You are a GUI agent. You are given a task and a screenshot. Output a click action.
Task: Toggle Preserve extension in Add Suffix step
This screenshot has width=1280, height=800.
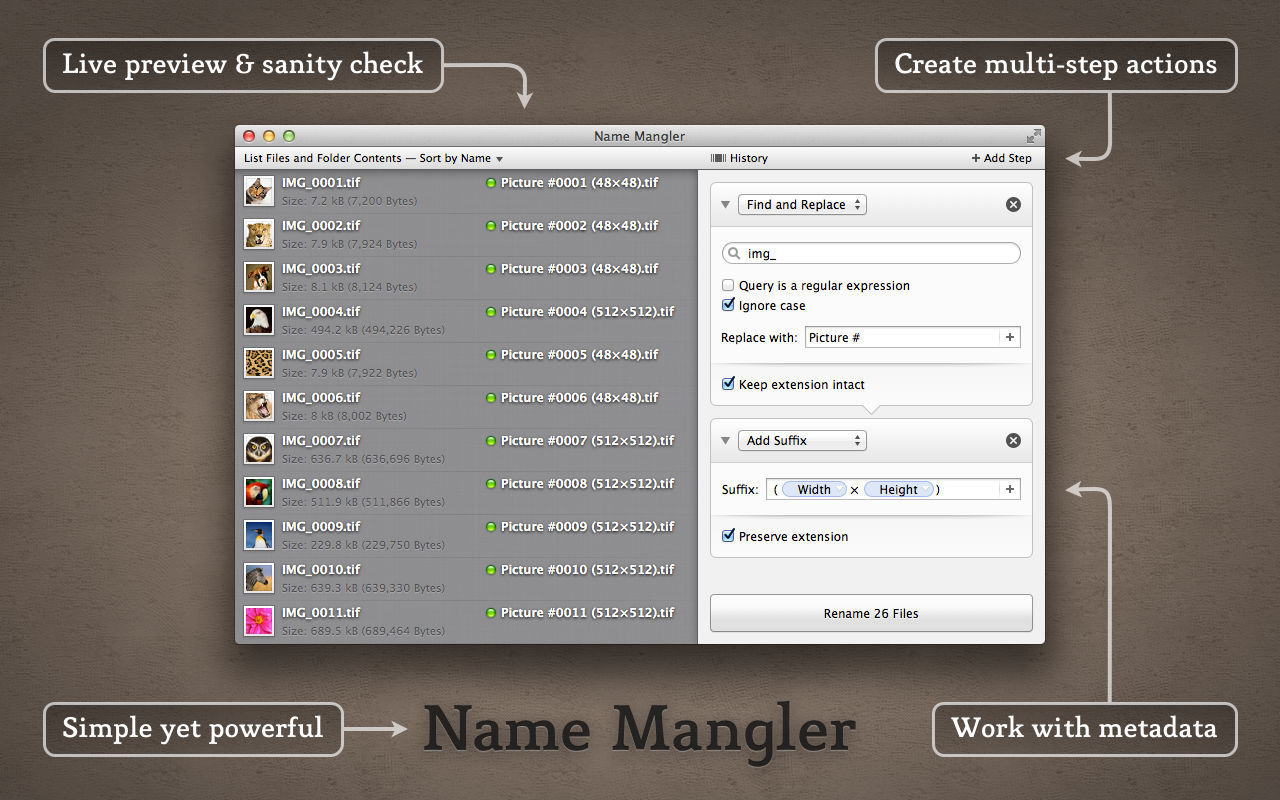728,535
